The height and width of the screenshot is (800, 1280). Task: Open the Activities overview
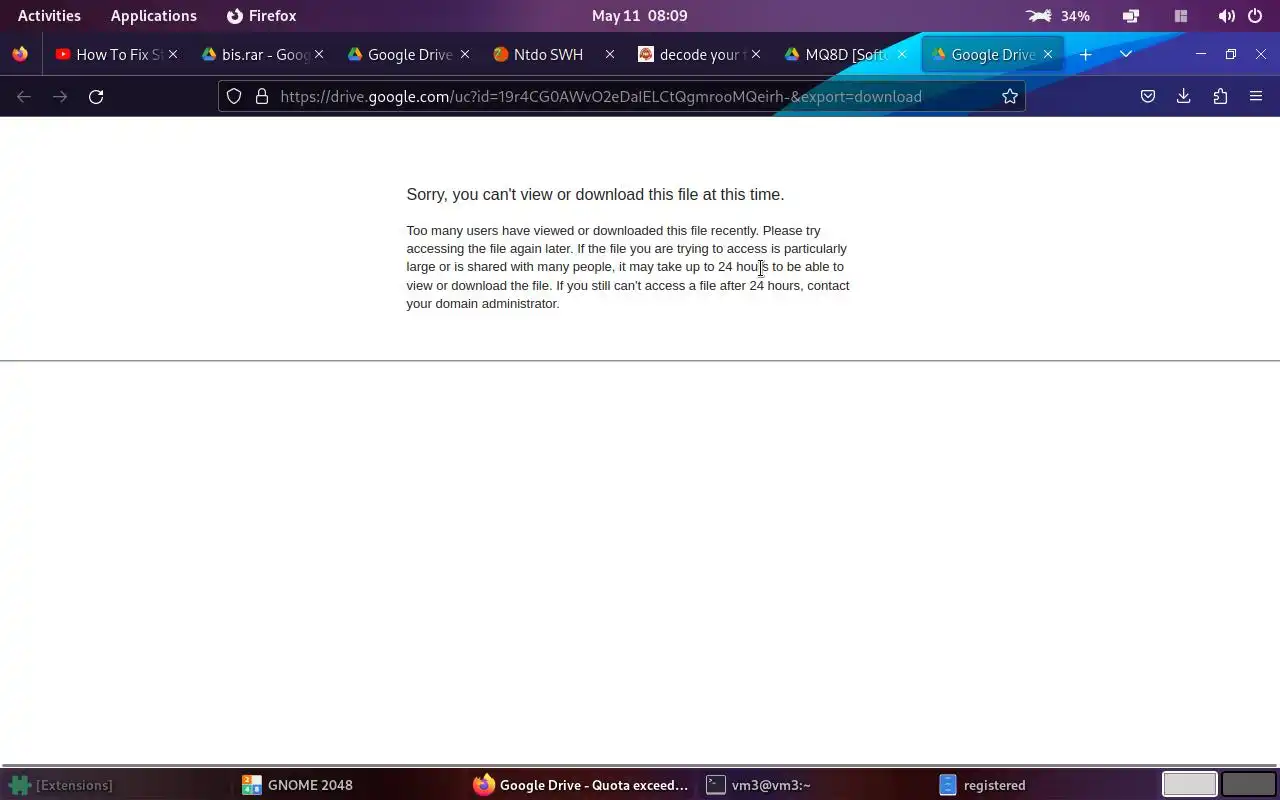[49, 16]
